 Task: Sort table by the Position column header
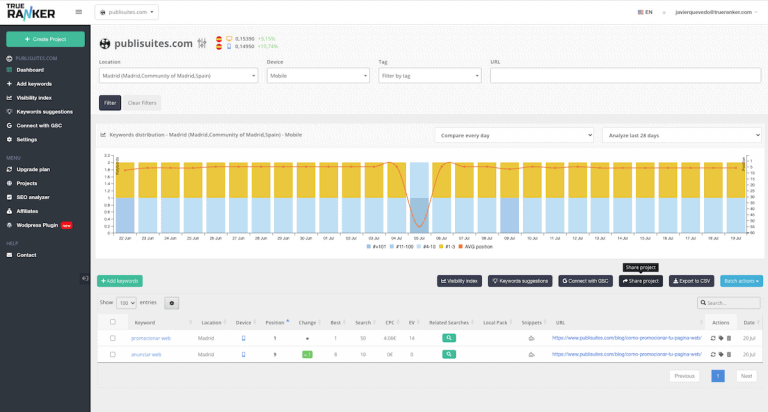click(275, 322)
